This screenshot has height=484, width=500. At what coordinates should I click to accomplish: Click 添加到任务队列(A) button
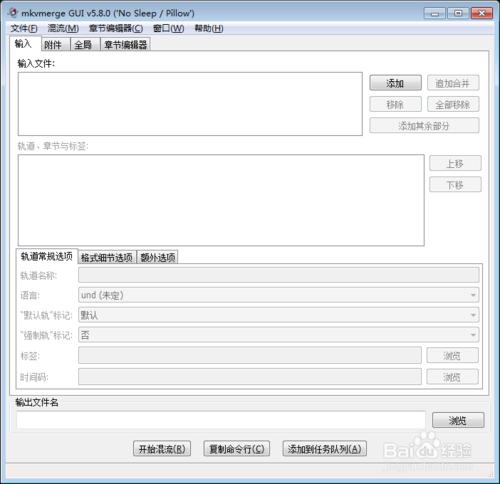[x=325, y=449]
